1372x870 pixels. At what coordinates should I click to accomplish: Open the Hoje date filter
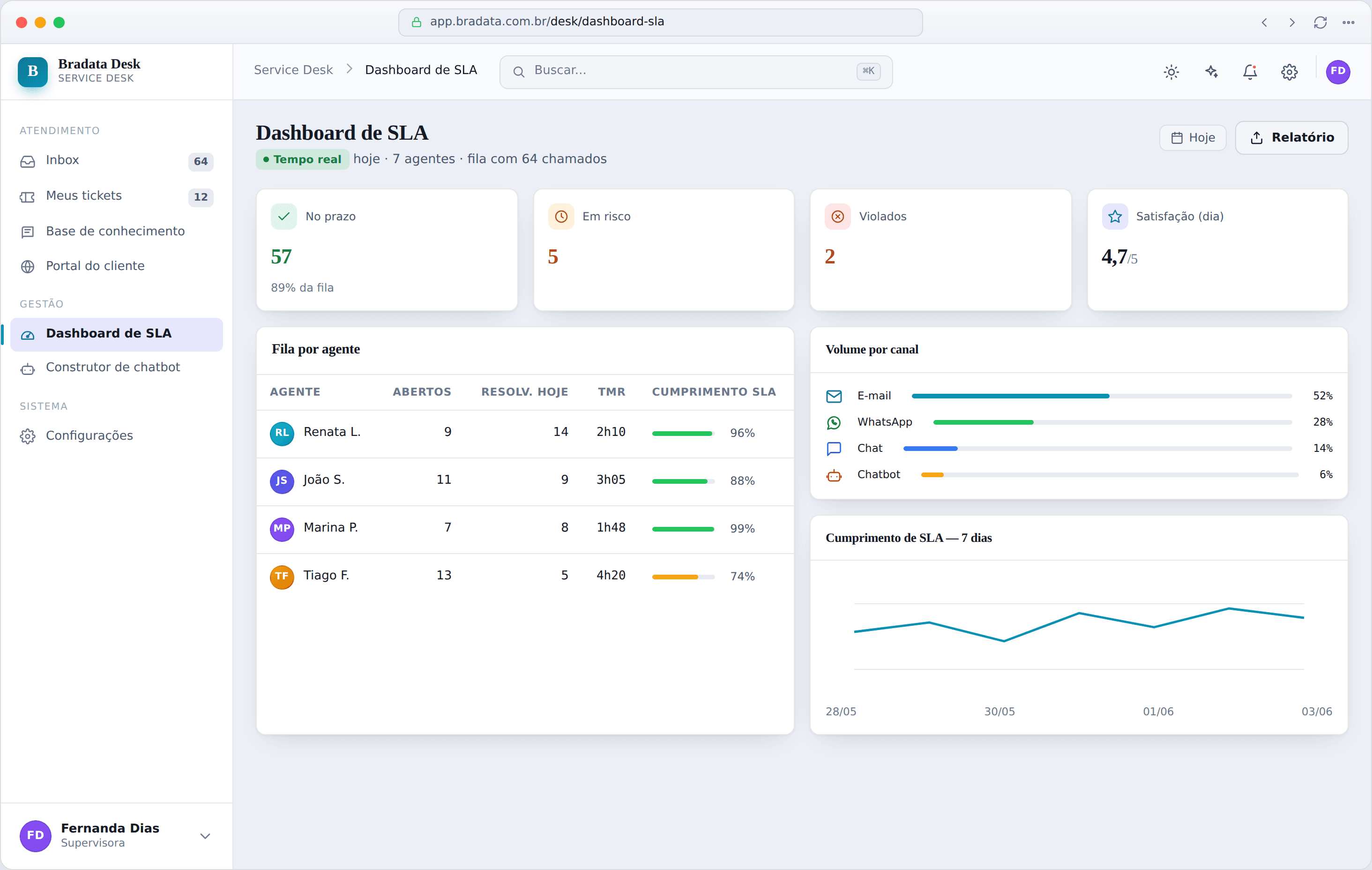click(x=1193, y=137)
